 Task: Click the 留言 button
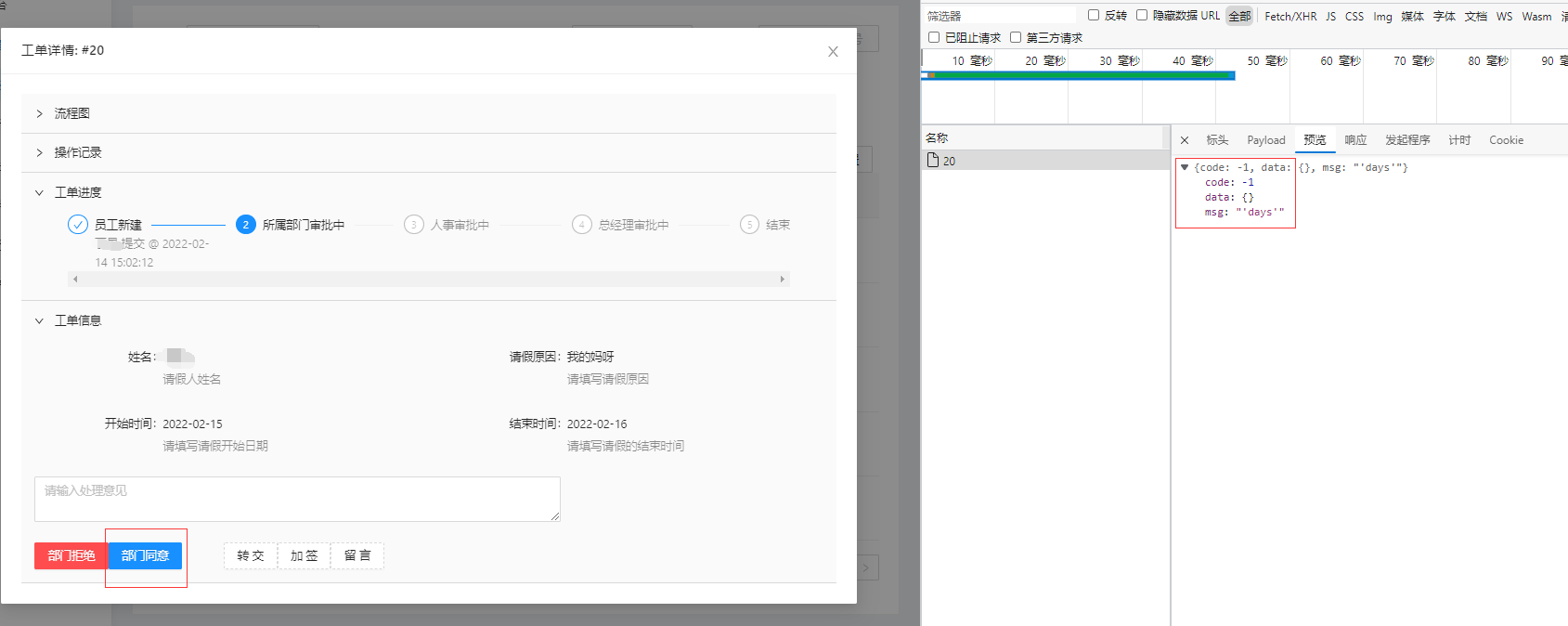357,555
